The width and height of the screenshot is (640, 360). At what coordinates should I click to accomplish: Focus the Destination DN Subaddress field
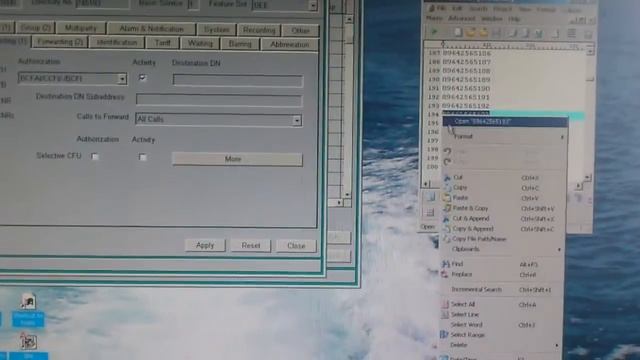coord(219,100)
